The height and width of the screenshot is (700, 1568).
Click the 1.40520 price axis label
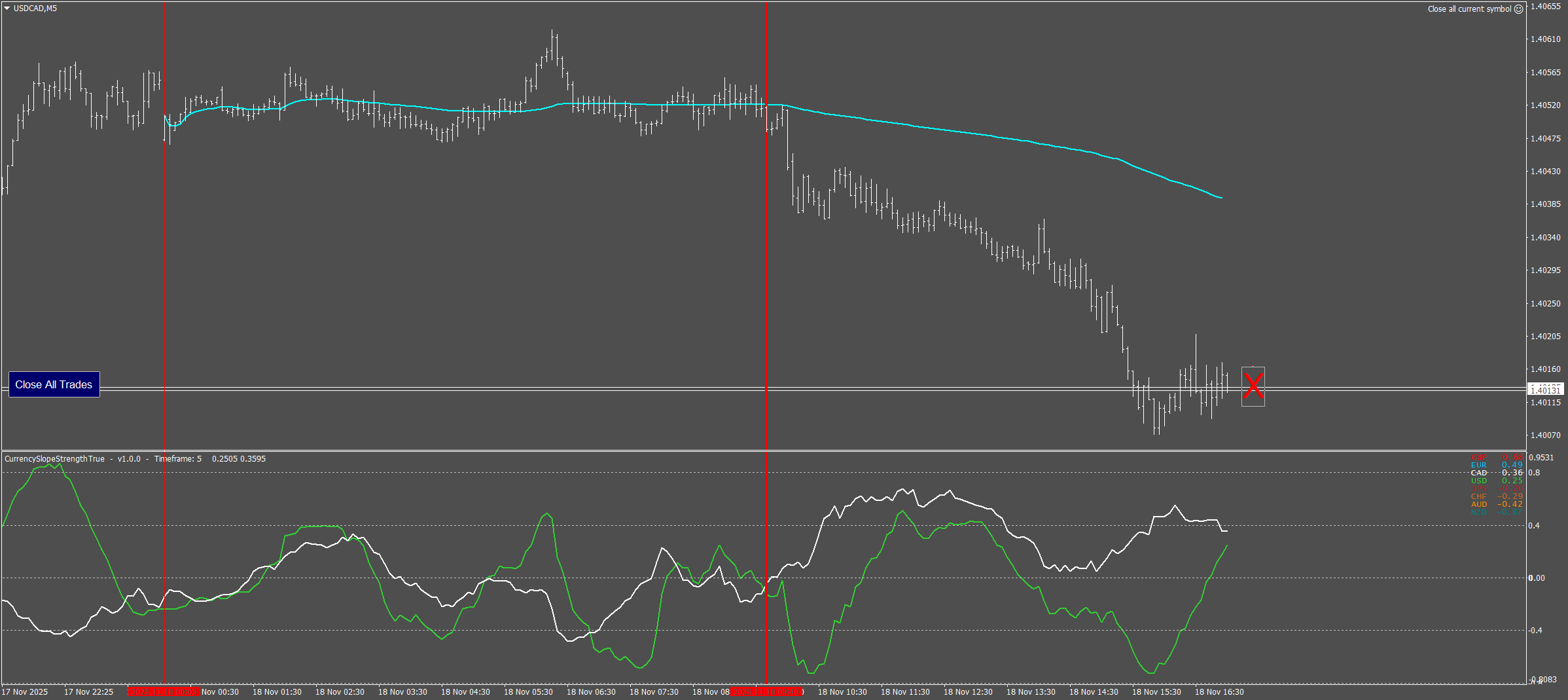click(x=1545, y=105)
